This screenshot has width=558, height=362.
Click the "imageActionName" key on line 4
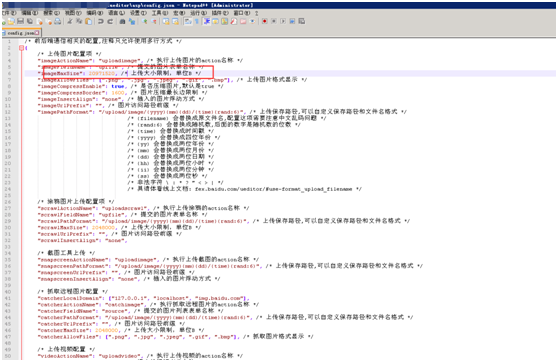[x=66, y=61]
